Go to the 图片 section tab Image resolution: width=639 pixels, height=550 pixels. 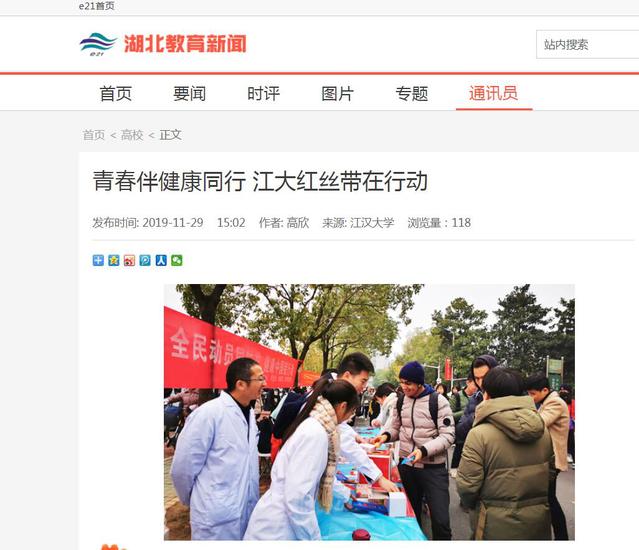click(337, 94)
